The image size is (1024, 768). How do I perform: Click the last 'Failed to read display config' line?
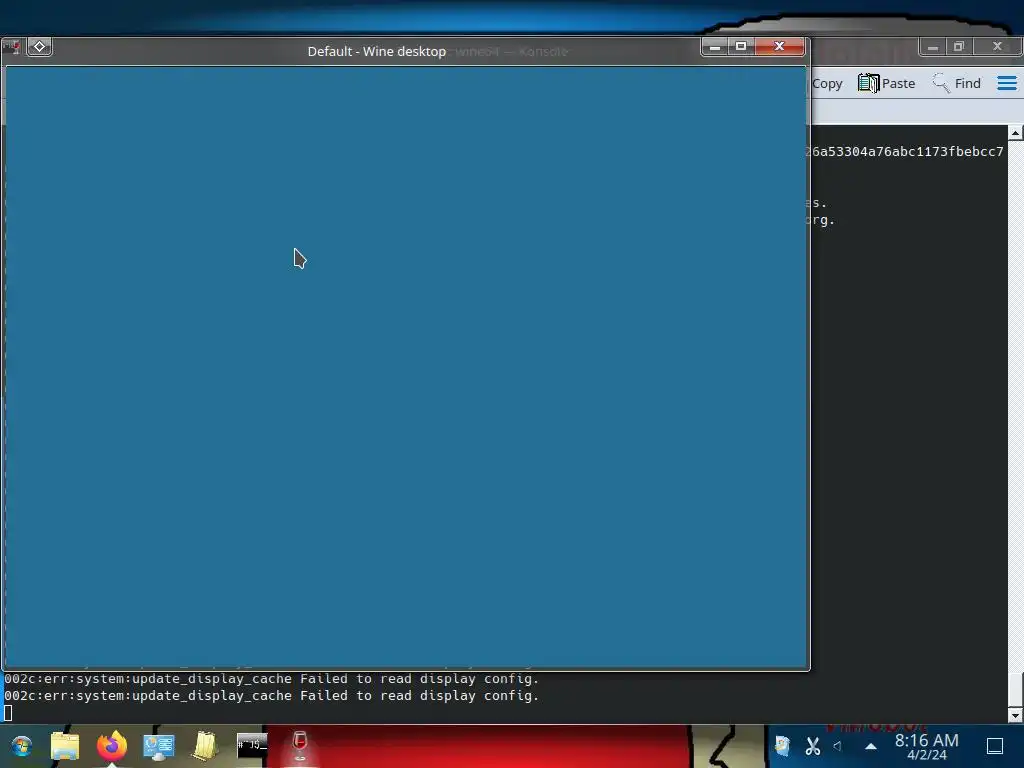tap(272, 696)
